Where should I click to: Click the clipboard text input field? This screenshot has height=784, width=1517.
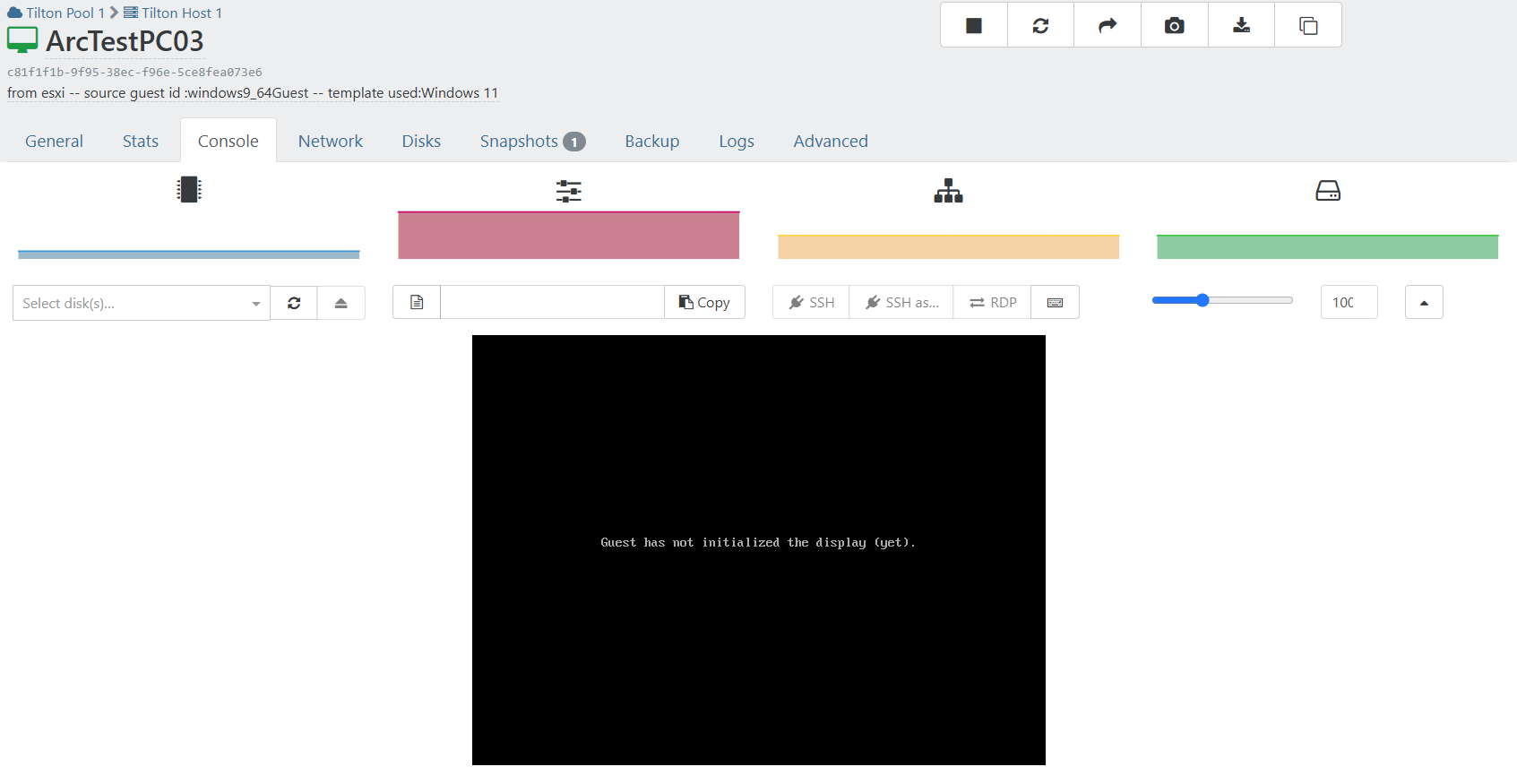(x=552, y=303)
